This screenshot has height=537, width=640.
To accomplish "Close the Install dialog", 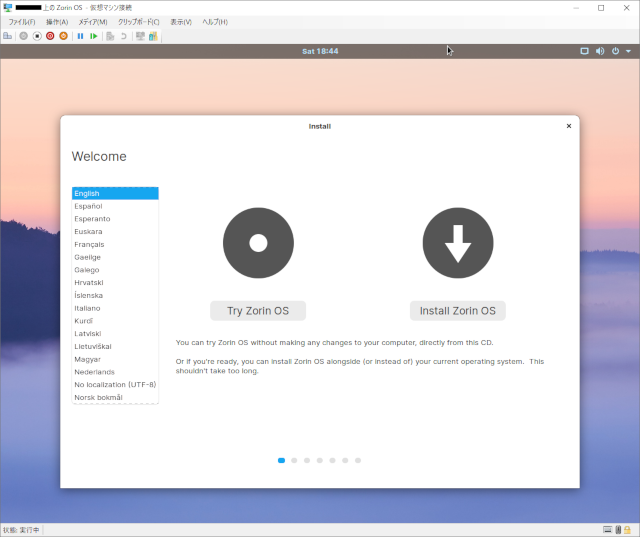I will coord(569,126).
